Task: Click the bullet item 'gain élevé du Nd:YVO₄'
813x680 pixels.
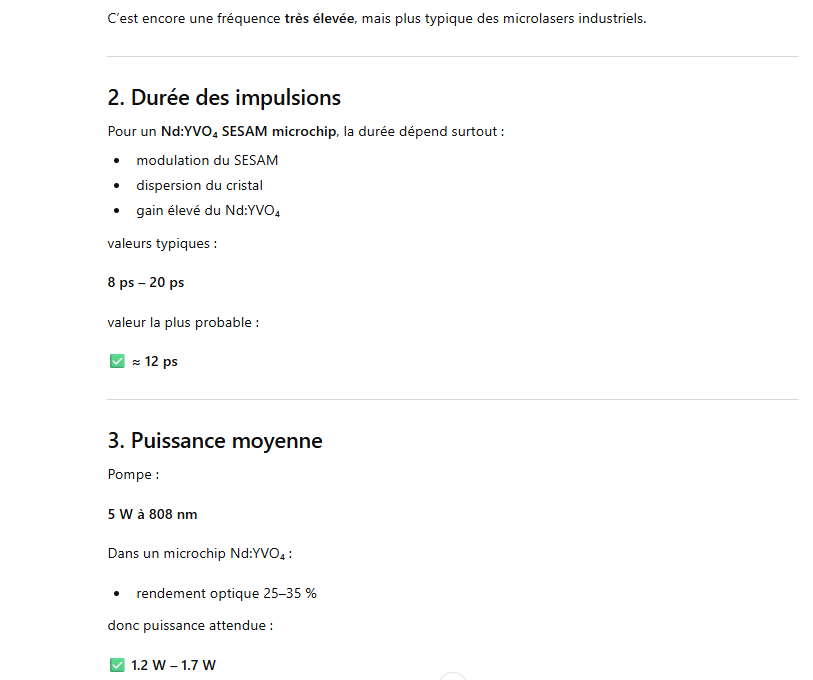Action: [x=208, y=210]
